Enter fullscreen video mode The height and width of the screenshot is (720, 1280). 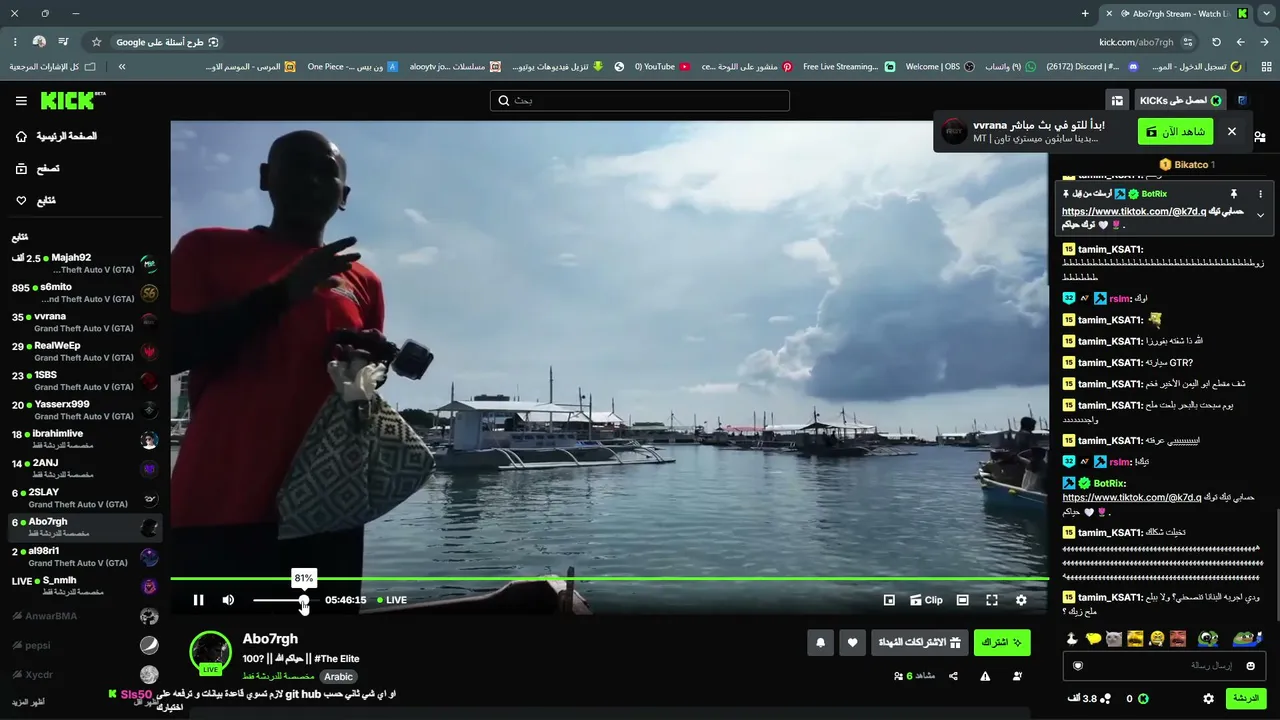(x=992, y=600)
